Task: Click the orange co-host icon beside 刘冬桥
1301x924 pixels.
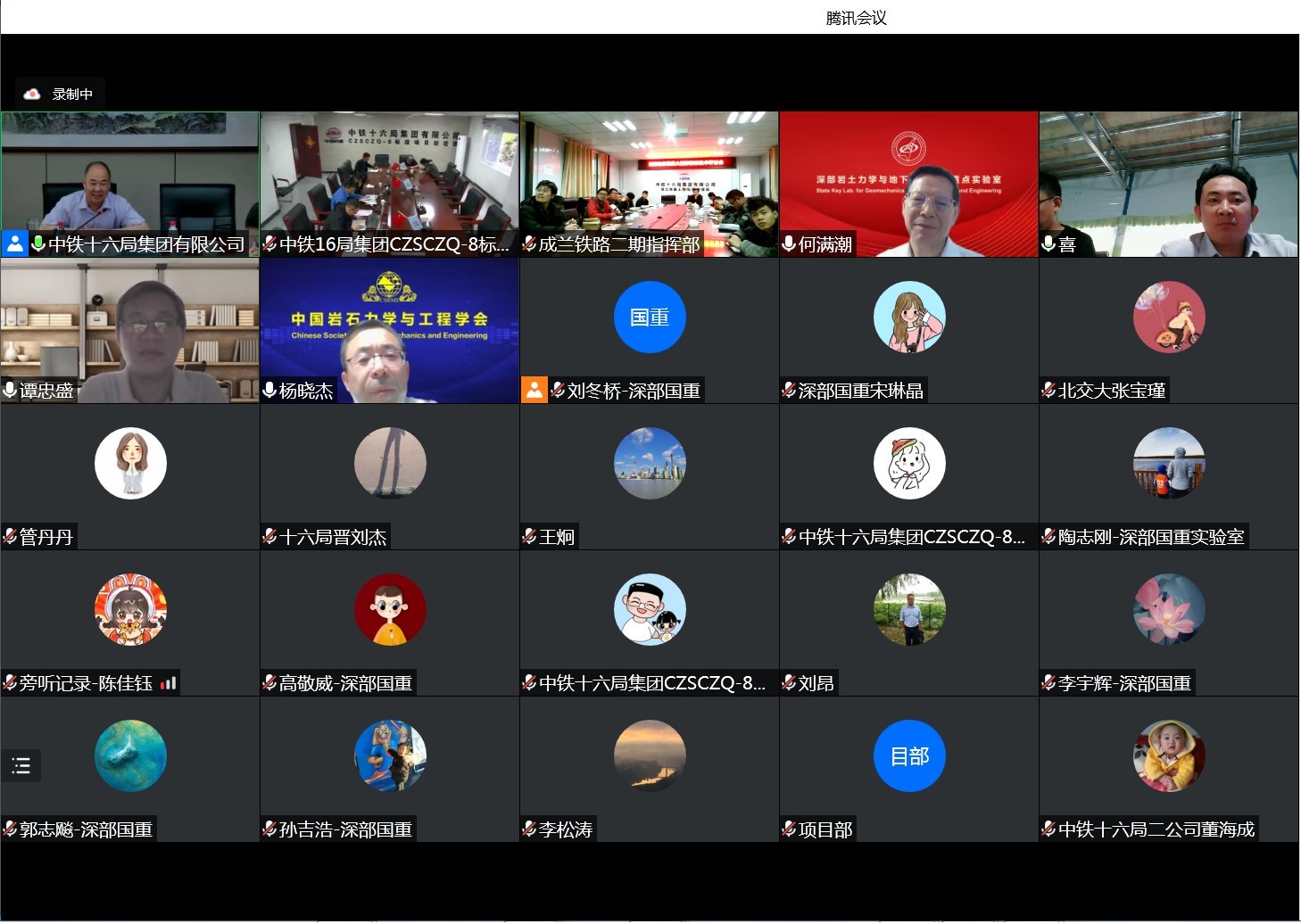Action: (x=534, y=390)
